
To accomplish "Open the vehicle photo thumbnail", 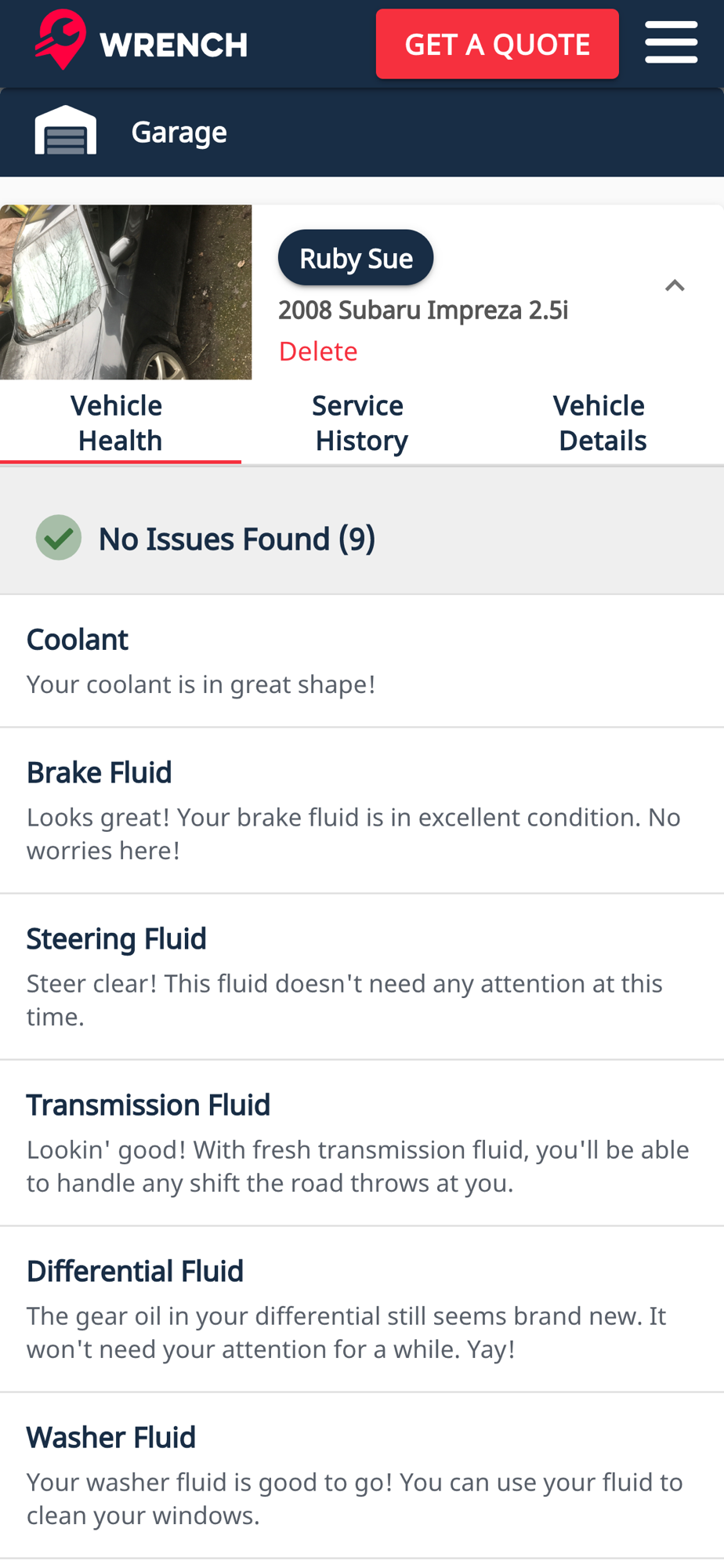I will point(126,292).
